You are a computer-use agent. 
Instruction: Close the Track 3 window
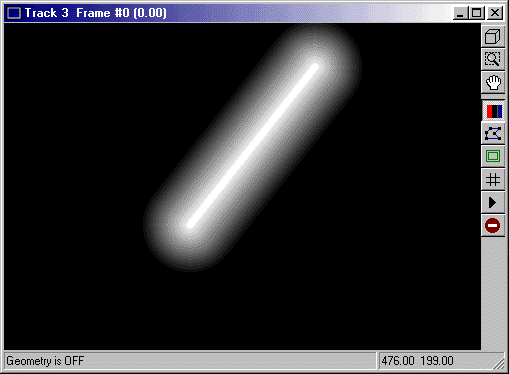pos(495,13)
